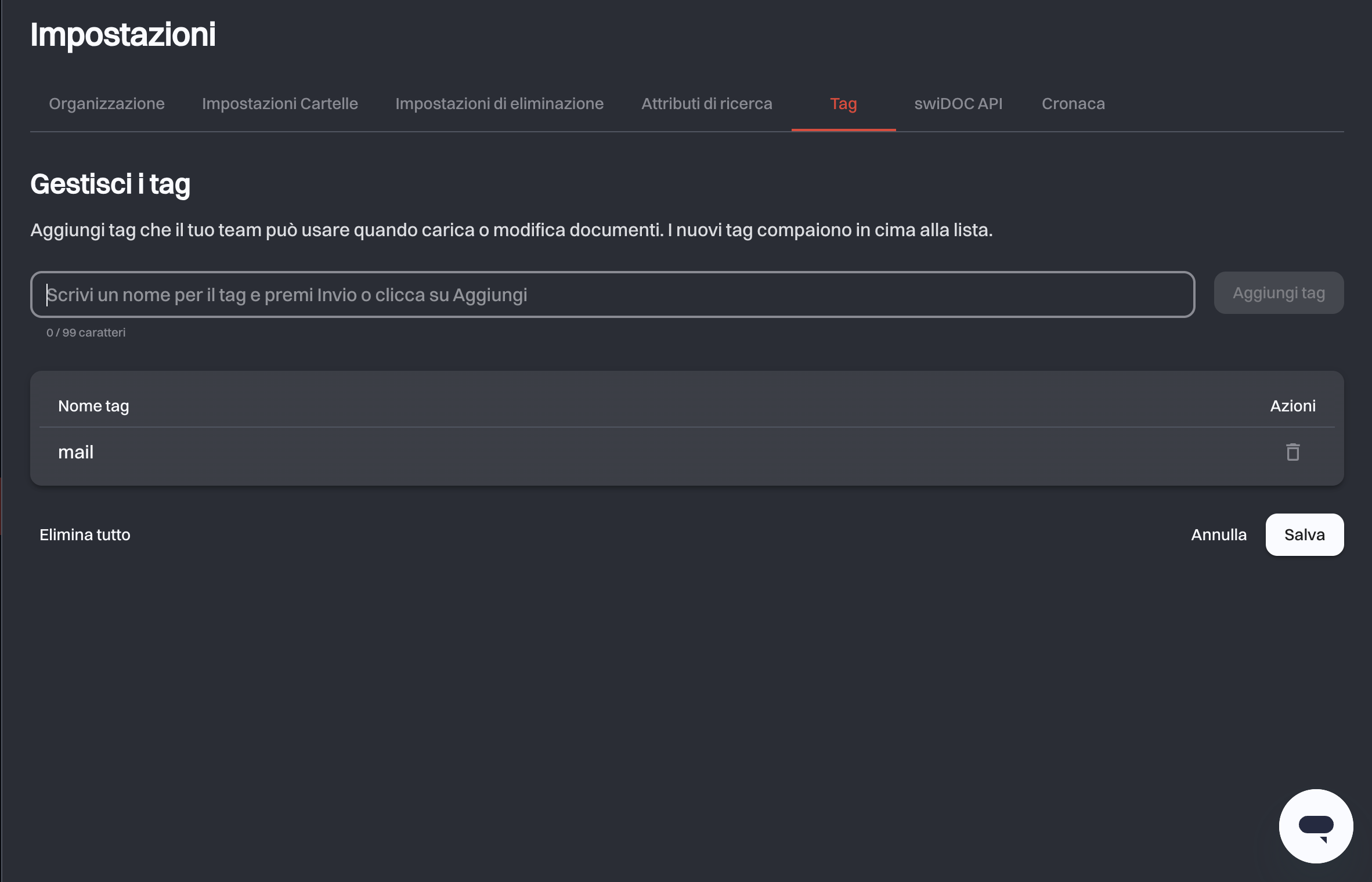Go to Impostazioni di eliminazione tab
Image resolution: width=1372 pixels, height=882 pixels.
click(499, 104)
